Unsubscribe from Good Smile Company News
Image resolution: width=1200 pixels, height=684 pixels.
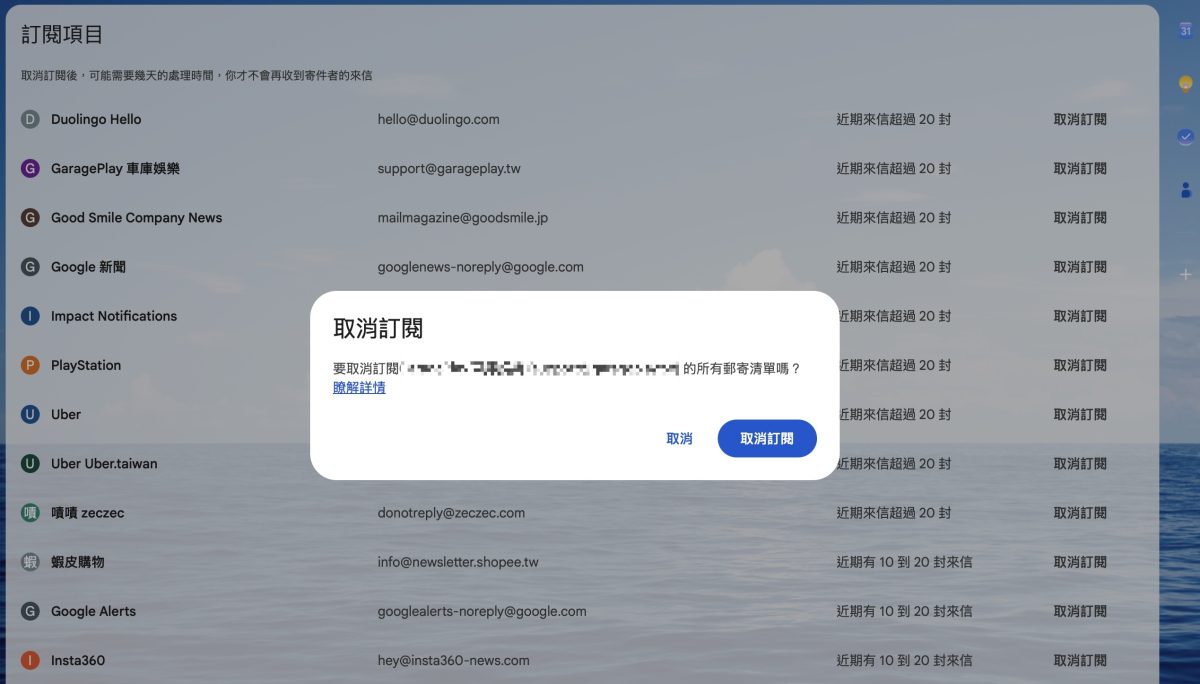pyautogui.click(x=1080, y=217)
